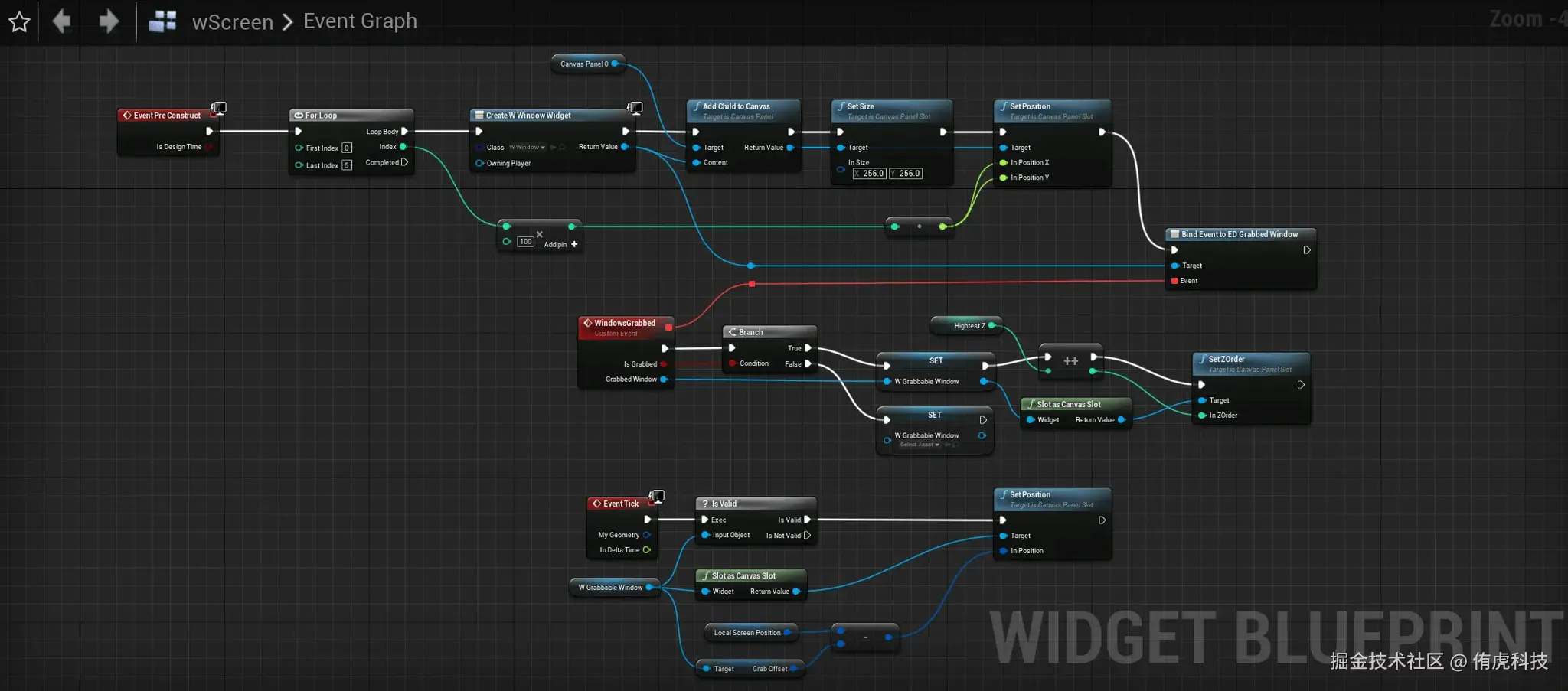Select the Event Graph breadcrumb
Image resolution: width=1568 pixels, height=691 pixels.
pos(361,21)
